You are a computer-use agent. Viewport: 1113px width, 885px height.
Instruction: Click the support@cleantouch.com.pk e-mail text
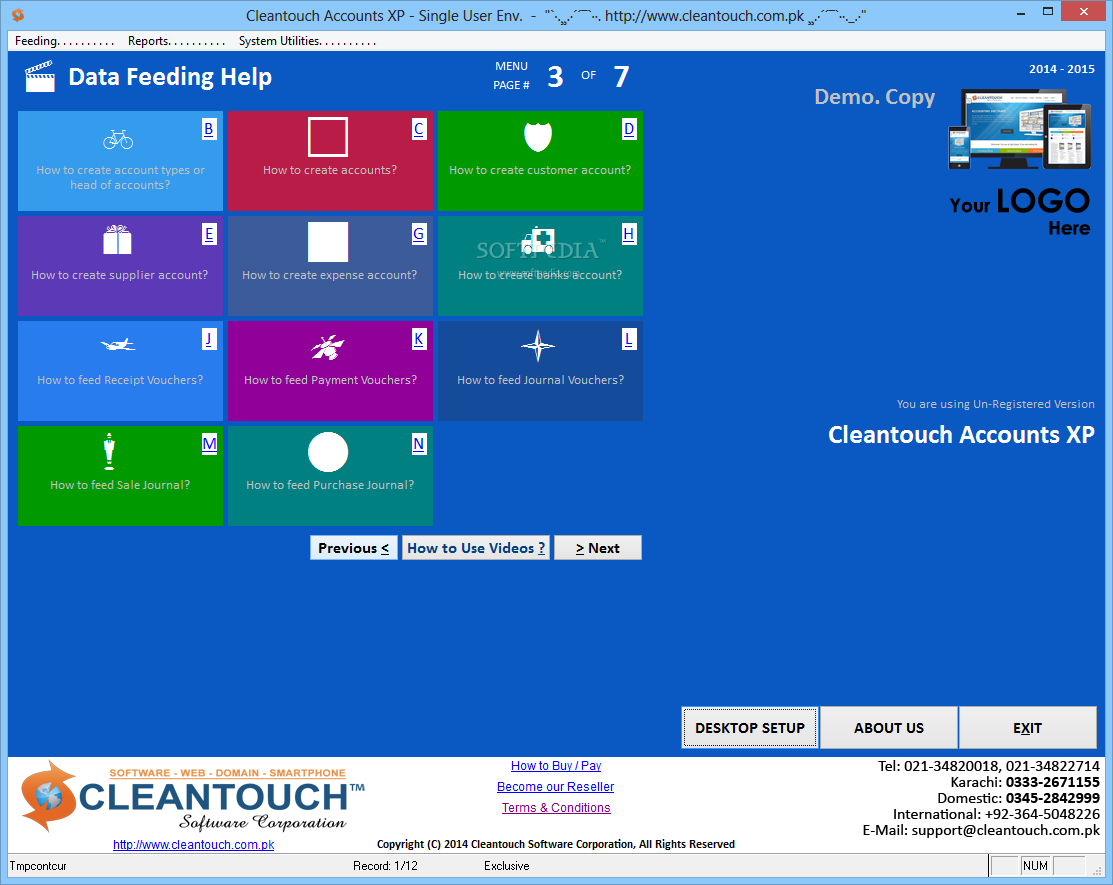[x=1006, y=830]
